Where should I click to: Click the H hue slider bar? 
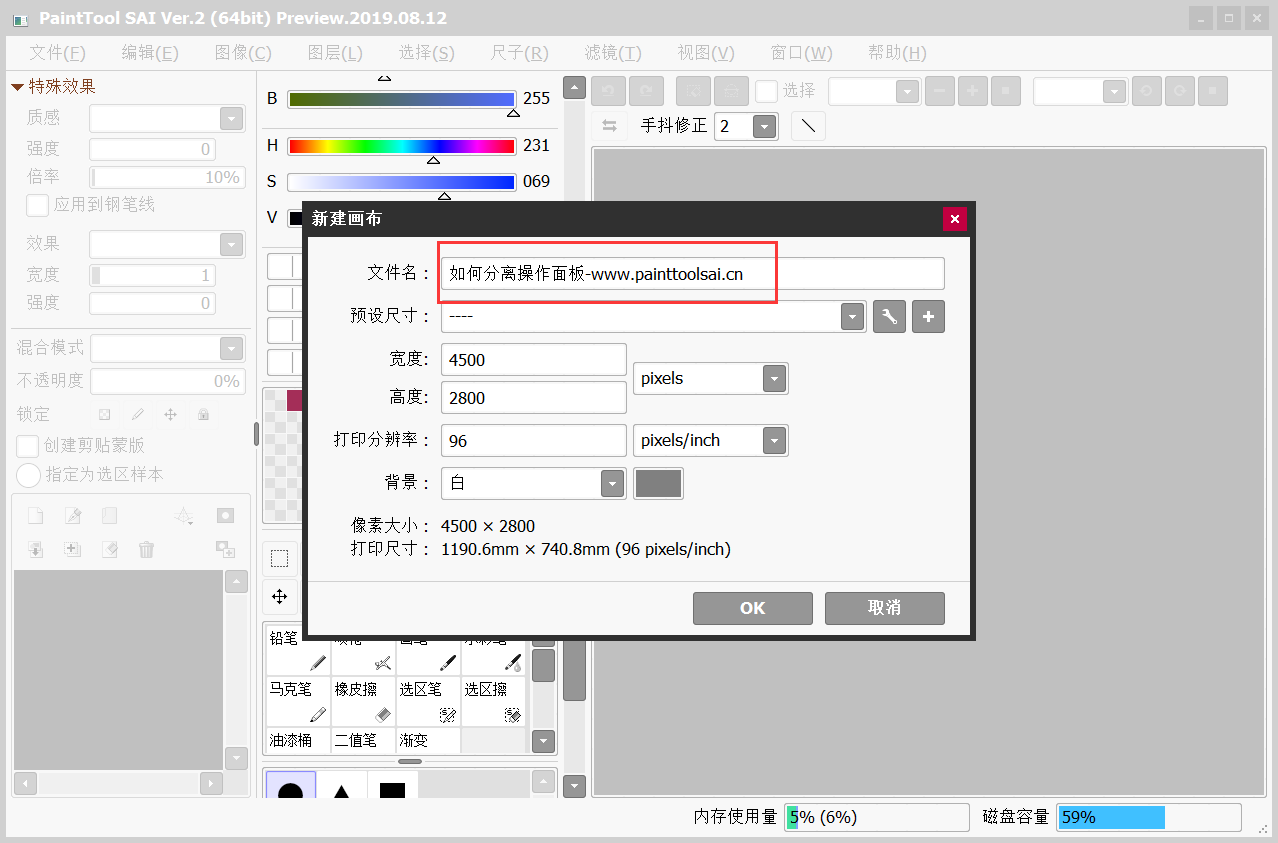401,146
